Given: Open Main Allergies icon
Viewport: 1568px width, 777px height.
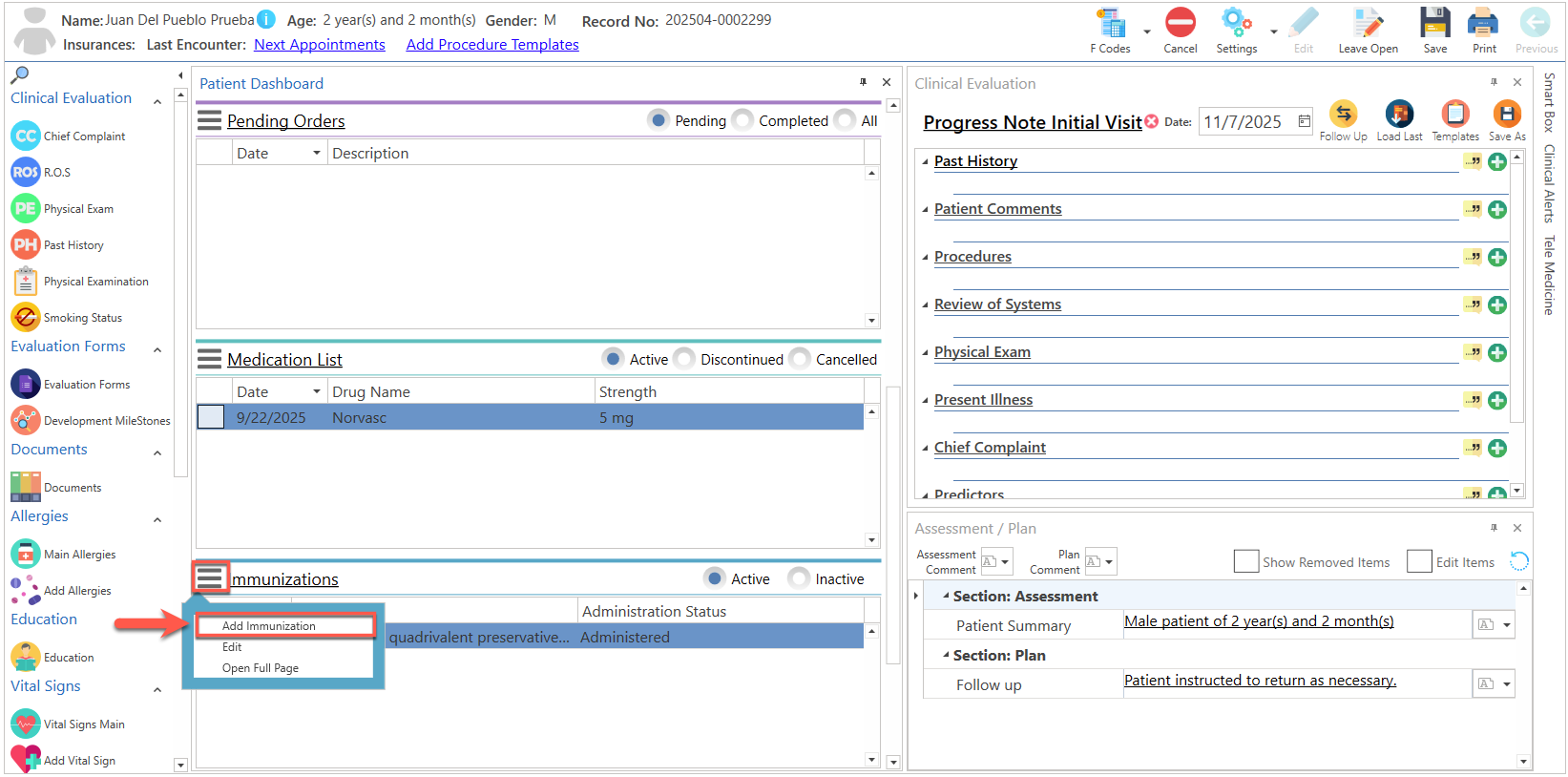Looking at the screenshot, I should click(x=26, y=554).
